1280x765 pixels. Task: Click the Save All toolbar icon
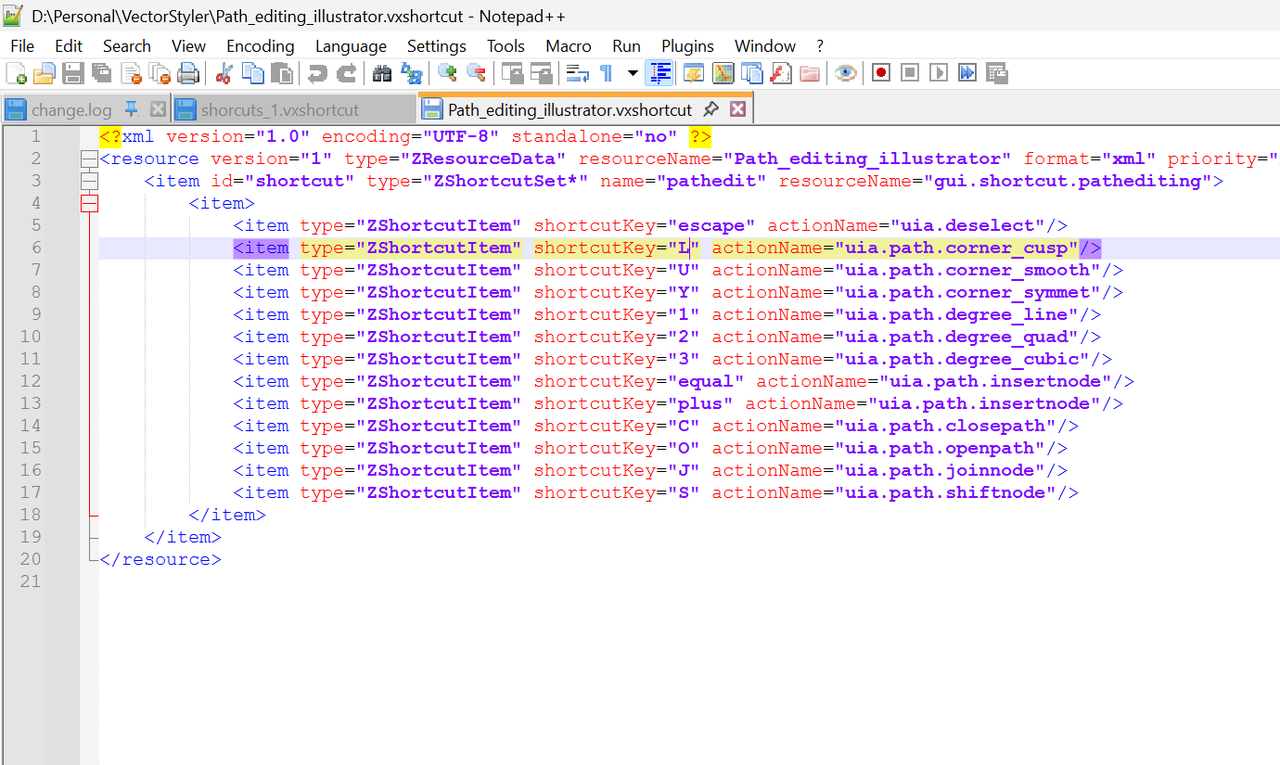(102, 73)
